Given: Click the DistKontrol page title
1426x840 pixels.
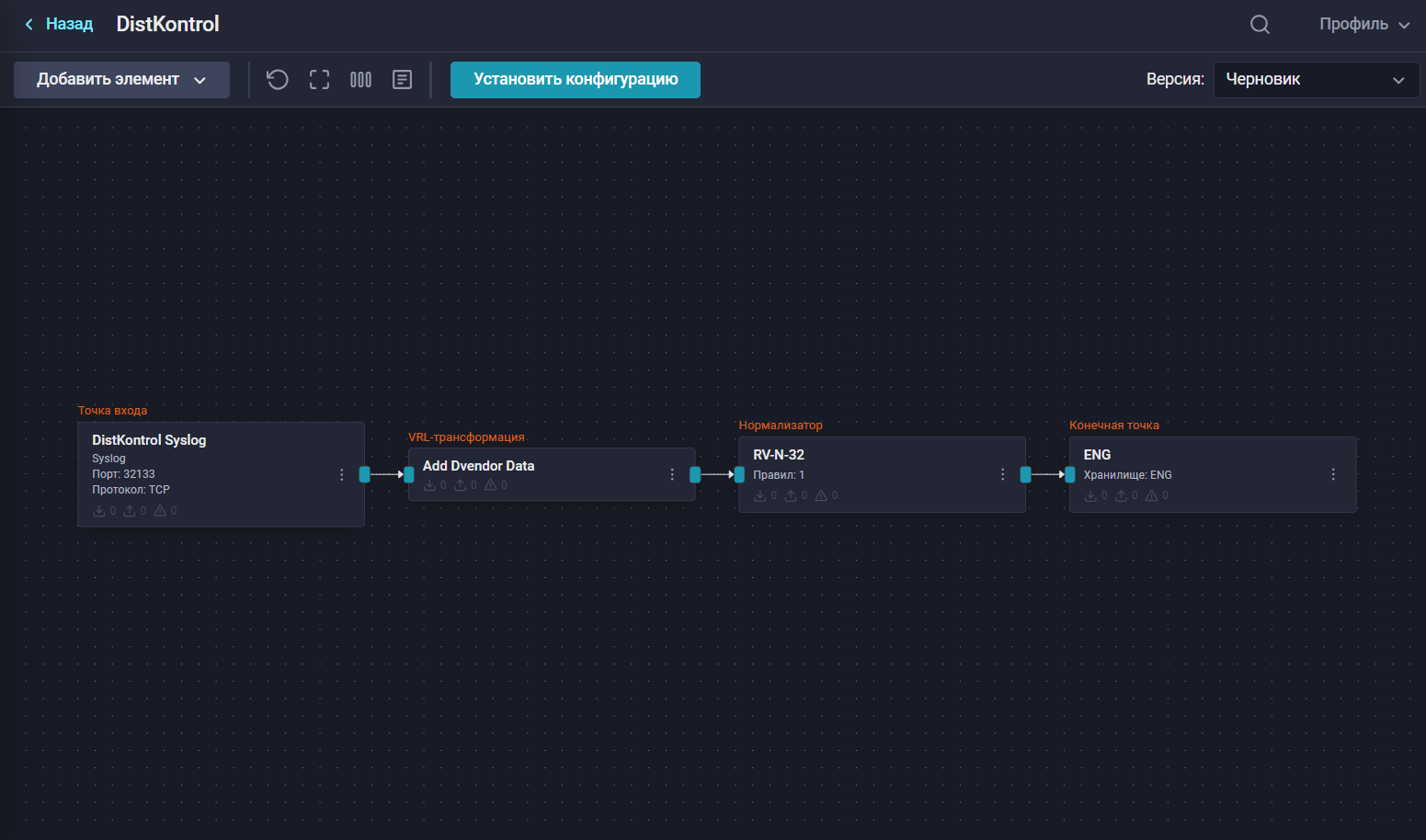Looking at the screenshot, I should 167,24.
